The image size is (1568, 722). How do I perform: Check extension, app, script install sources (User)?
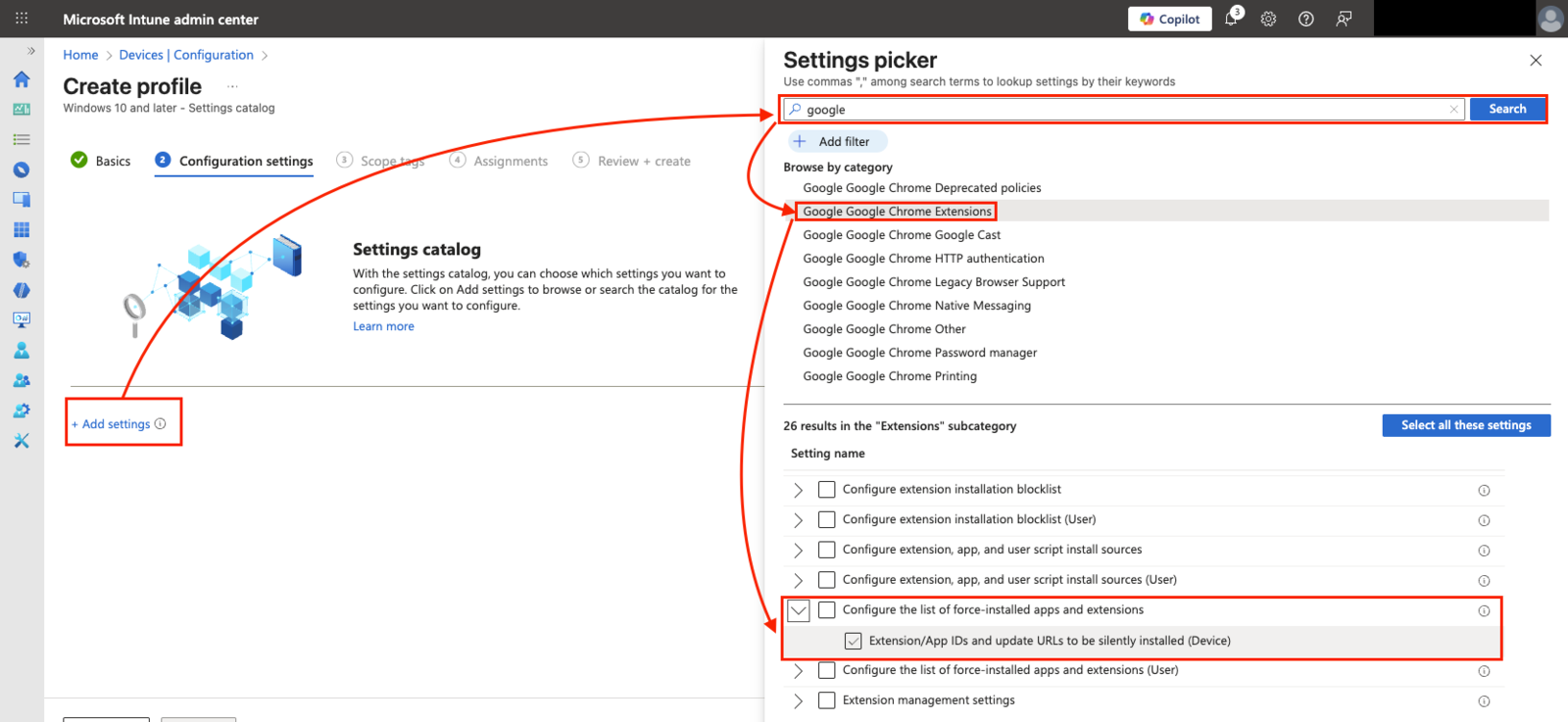coord(827,580)
